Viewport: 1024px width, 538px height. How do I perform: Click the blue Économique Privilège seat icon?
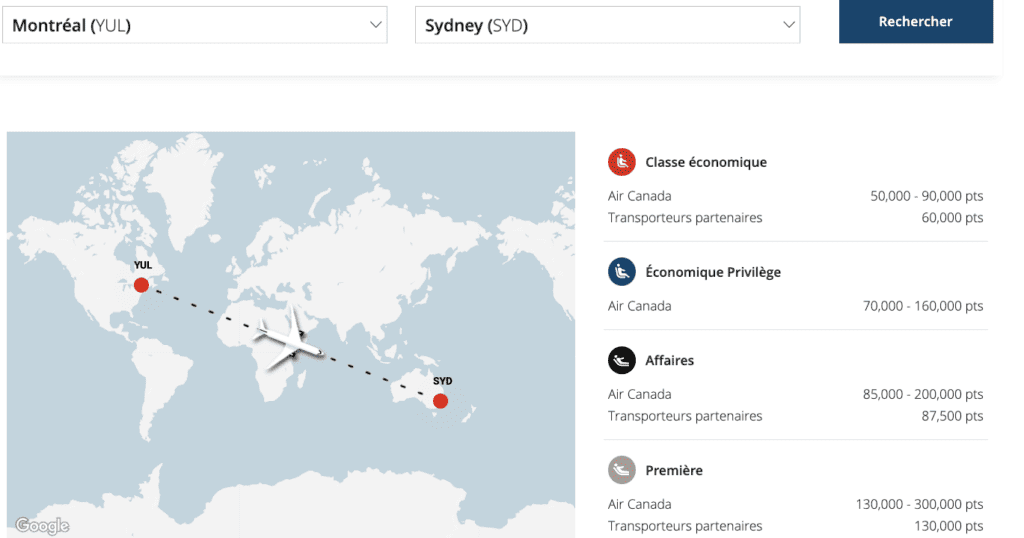(x=622, y=272)
